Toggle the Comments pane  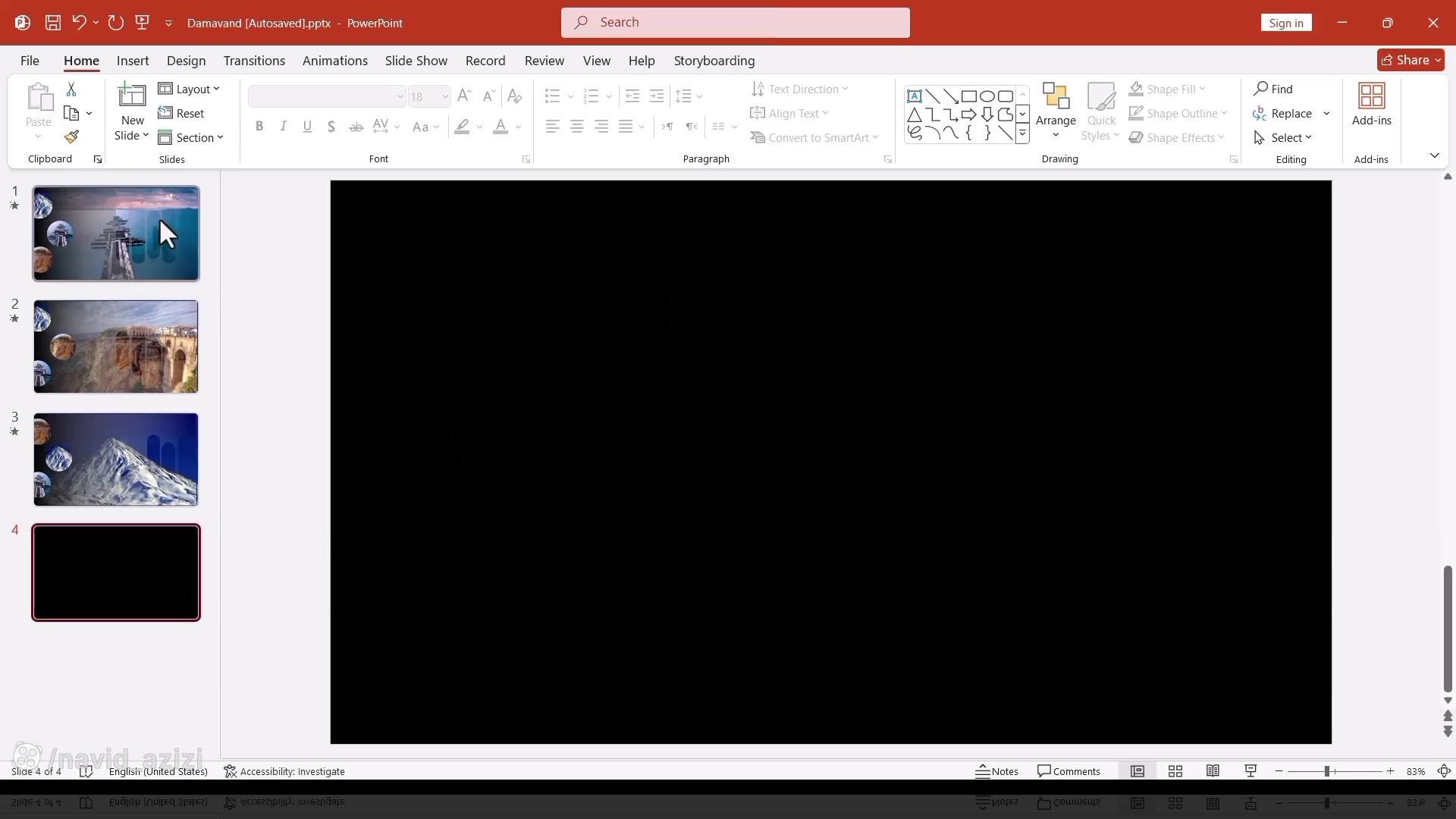point(1068,771)
